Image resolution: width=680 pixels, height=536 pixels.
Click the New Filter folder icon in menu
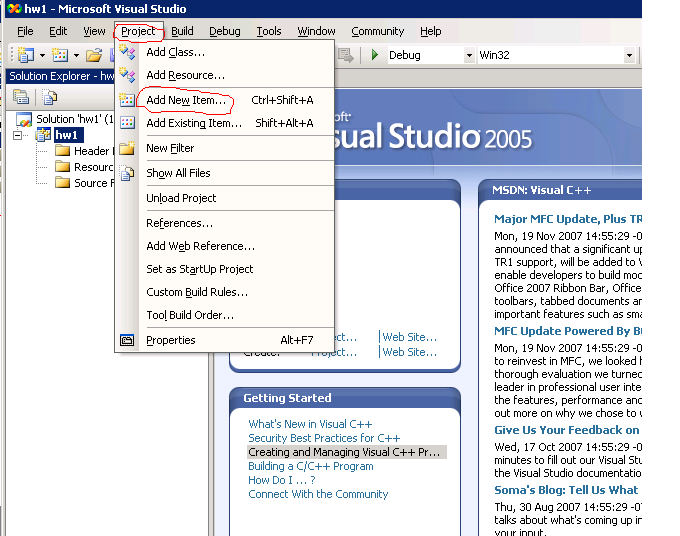[x=127, y=148]
